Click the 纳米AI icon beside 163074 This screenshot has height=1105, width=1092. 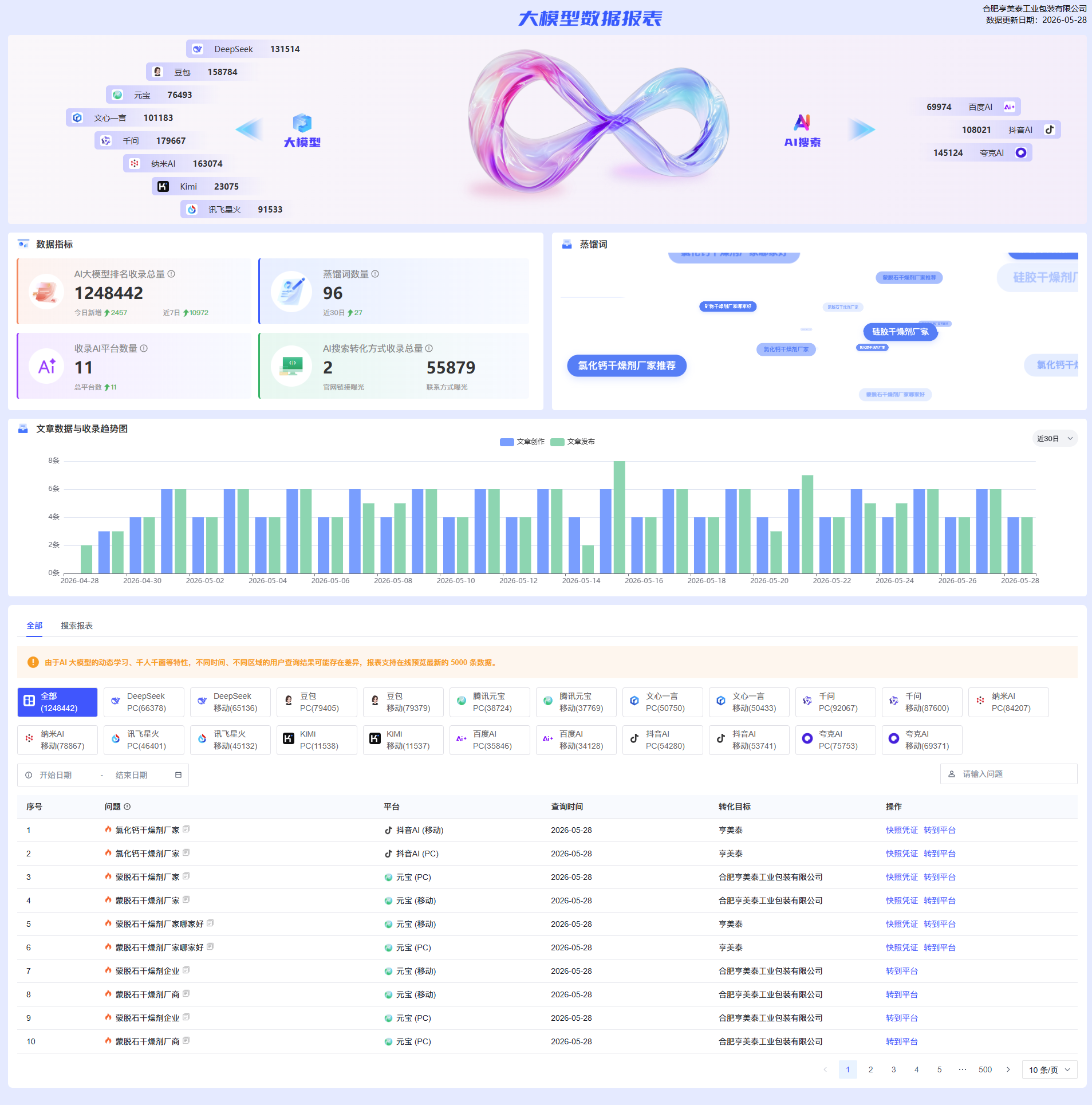(x=135, y=164)
